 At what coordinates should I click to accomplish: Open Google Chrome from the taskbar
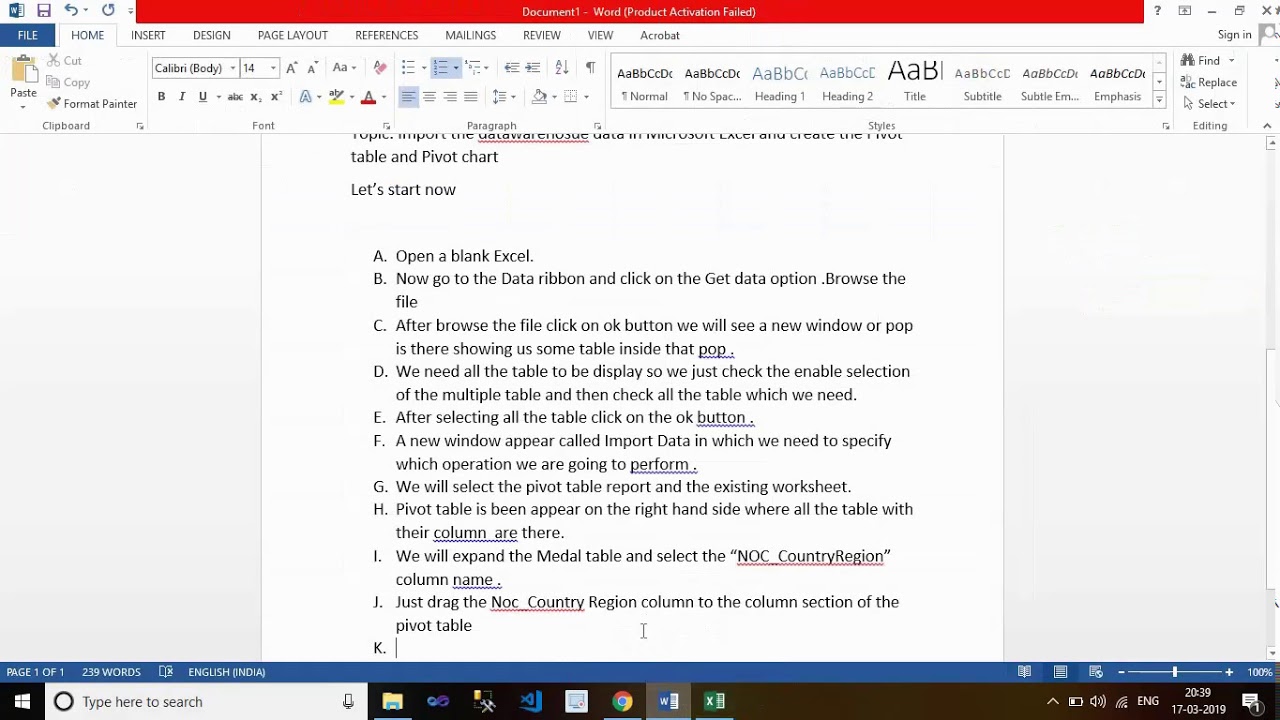[622, 701]
